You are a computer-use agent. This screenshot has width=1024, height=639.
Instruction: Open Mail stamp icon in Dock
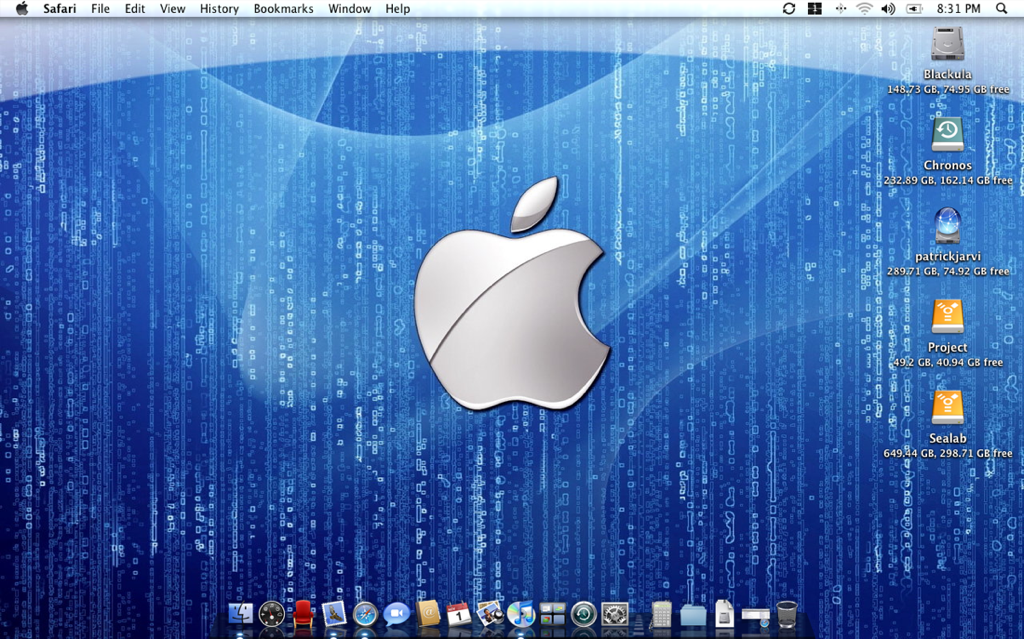(334, 614)
